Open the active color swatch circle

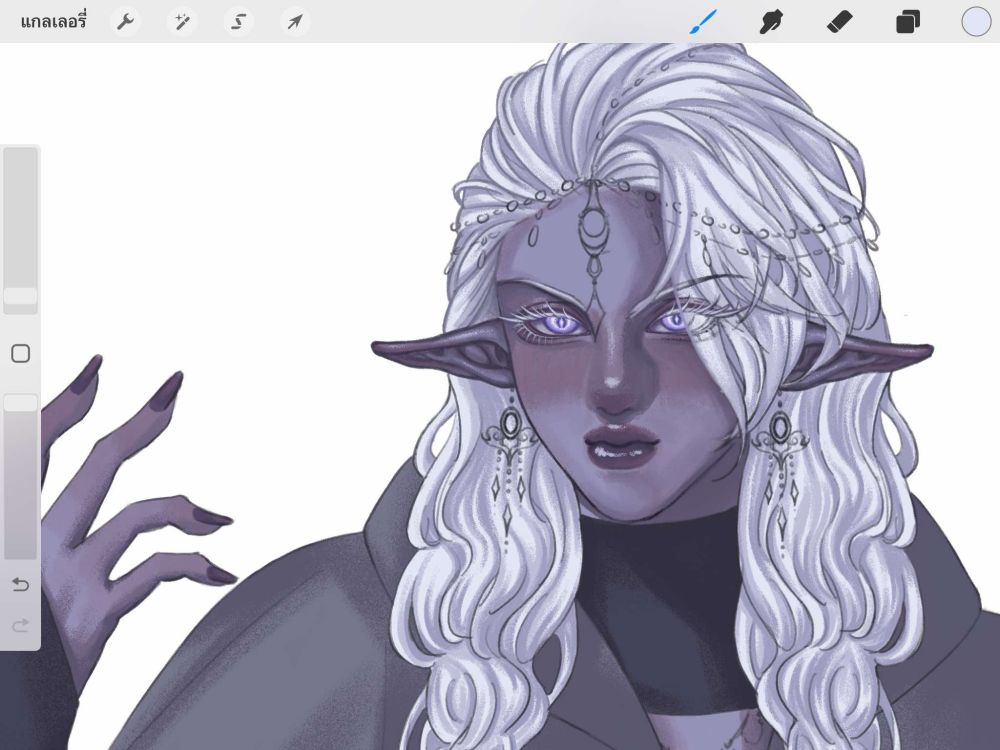(976, 22)
